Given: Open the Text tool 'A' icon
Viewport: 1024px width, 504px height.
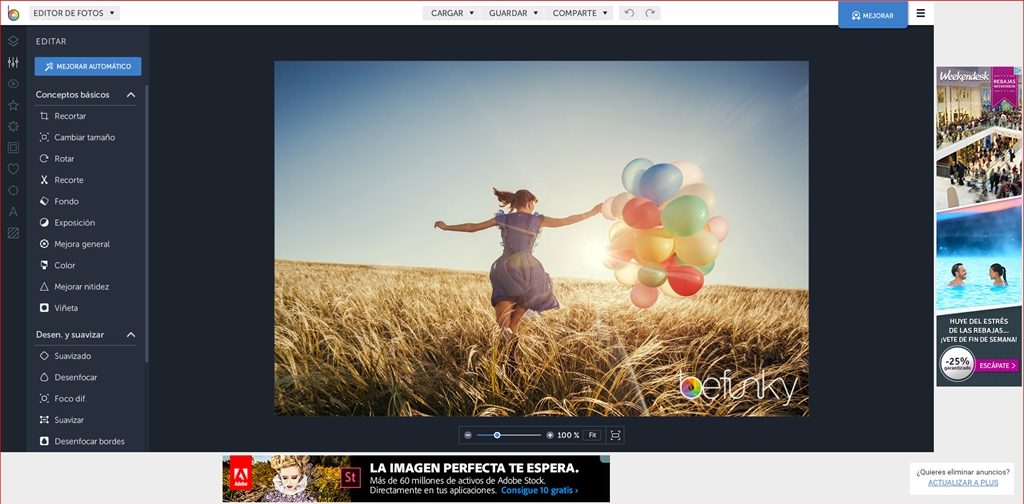Looking at the screenshot, I should 13,212.
